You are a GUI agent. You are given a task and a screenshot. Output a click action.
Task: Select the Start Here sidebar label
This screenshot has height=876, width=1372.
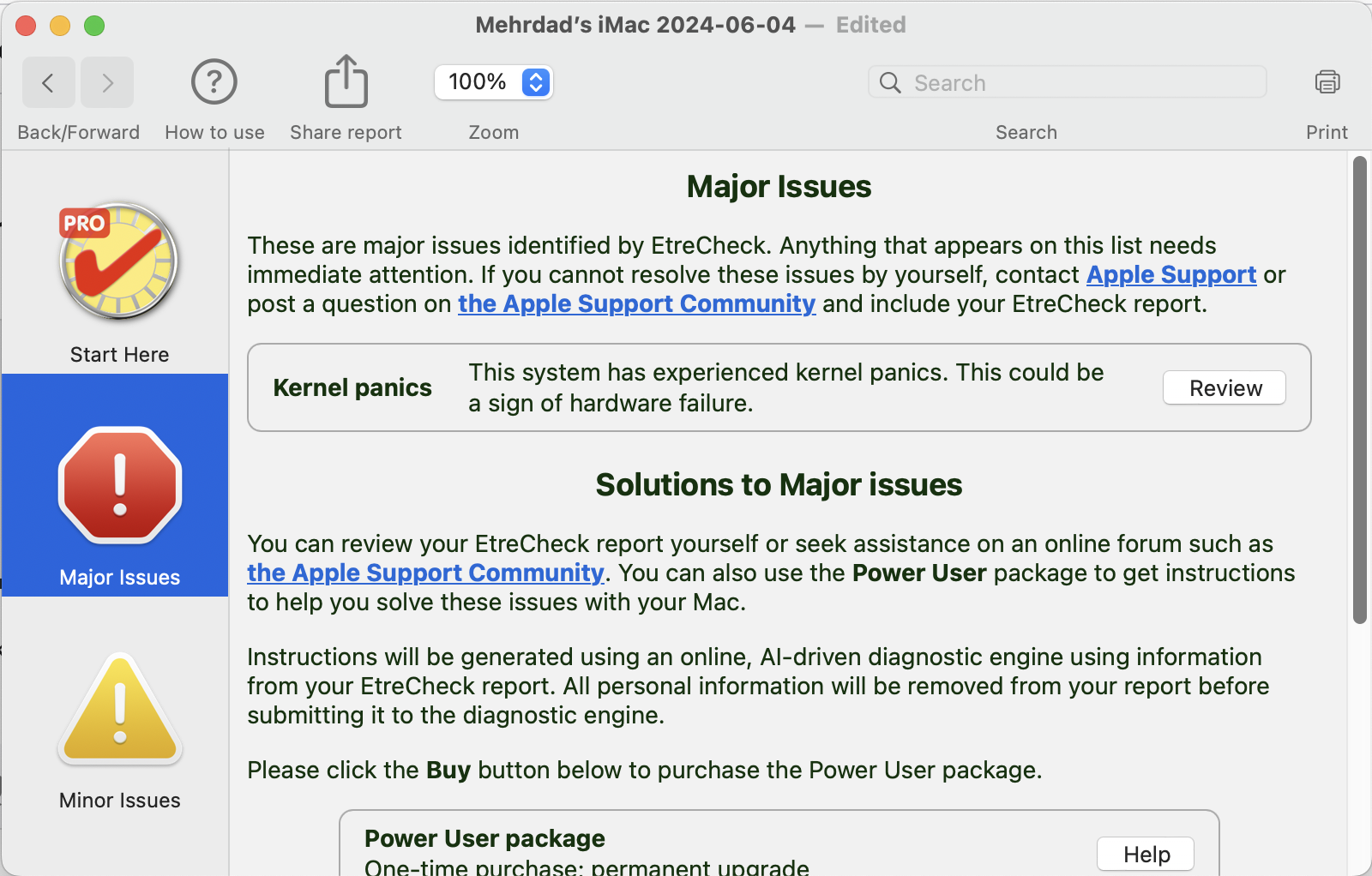click(119, 355)
